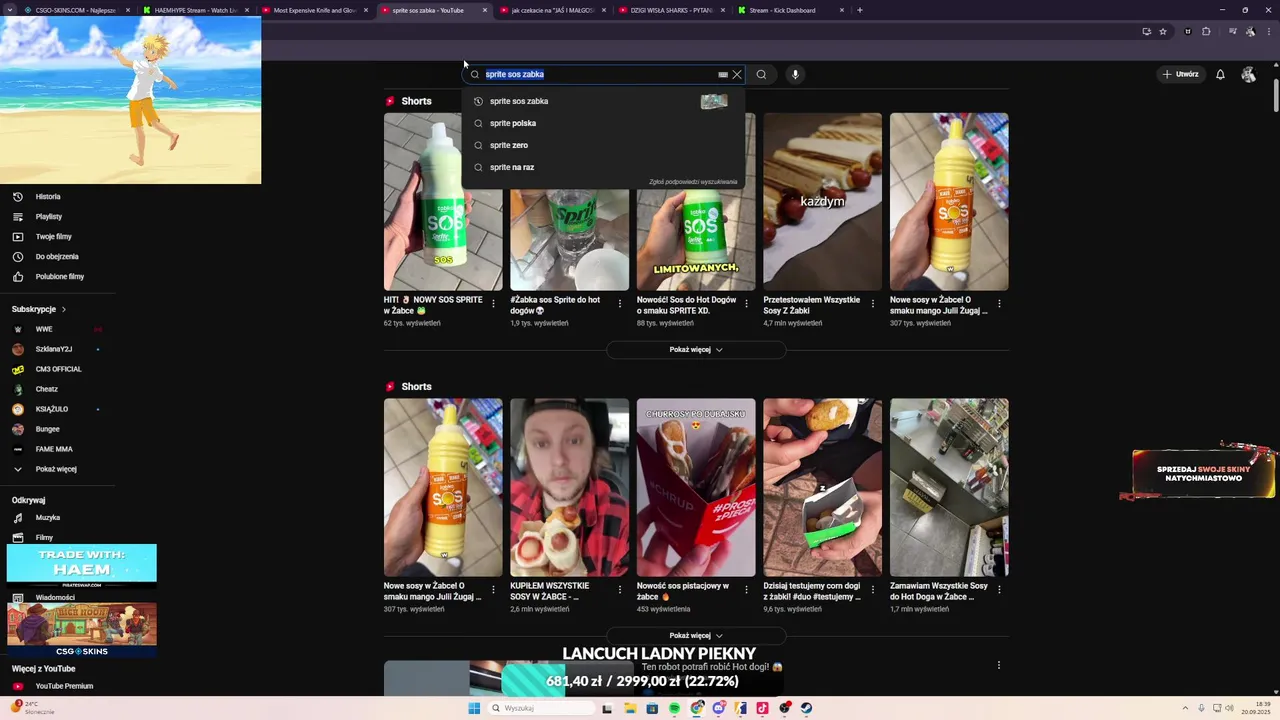
Task: Open options for 'Przetestowałem Wszystkie Sosy Z Żabki'
Action: click(873, 304)
